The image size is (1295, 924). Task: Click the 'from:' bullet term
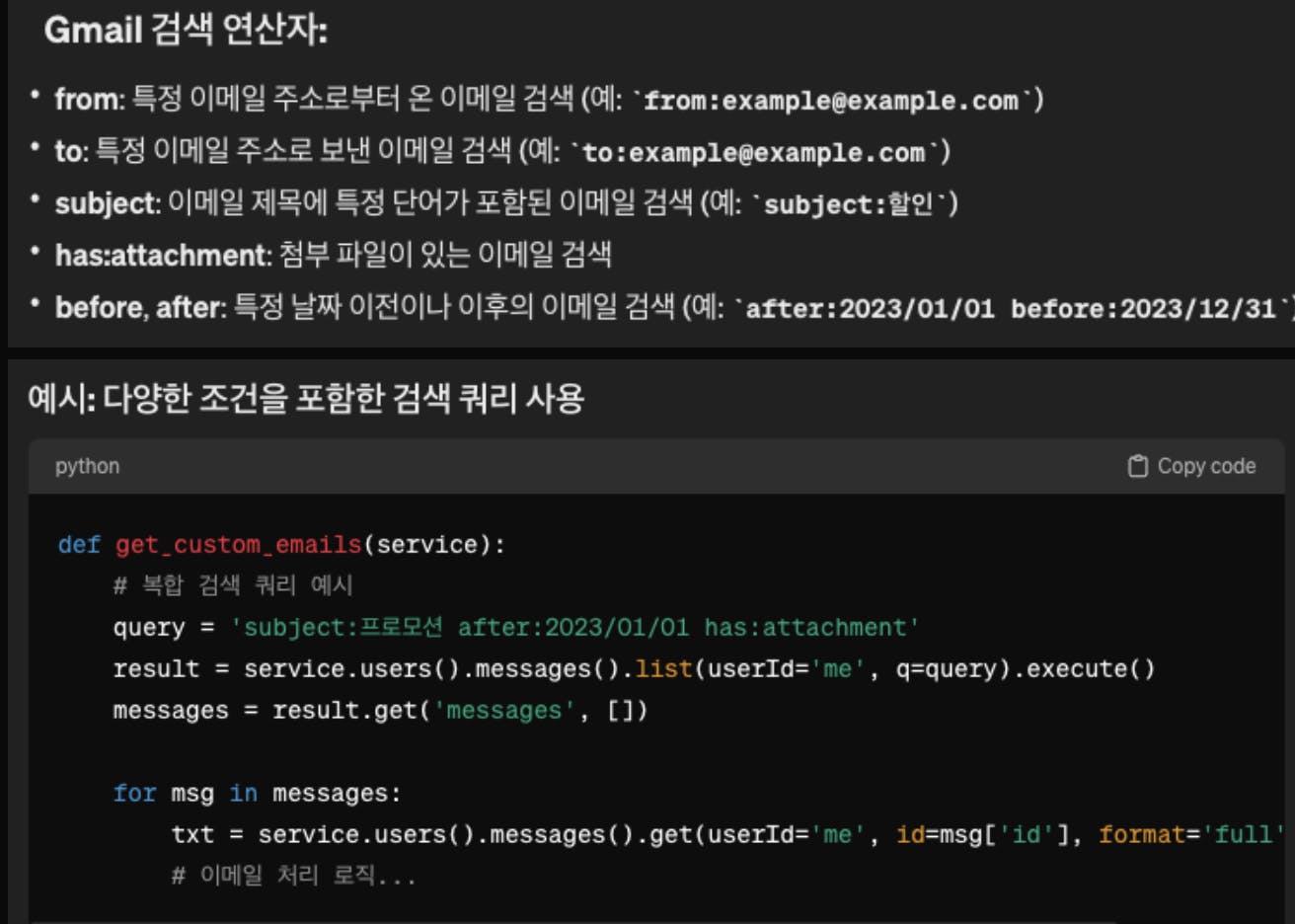tap(90, 99)
